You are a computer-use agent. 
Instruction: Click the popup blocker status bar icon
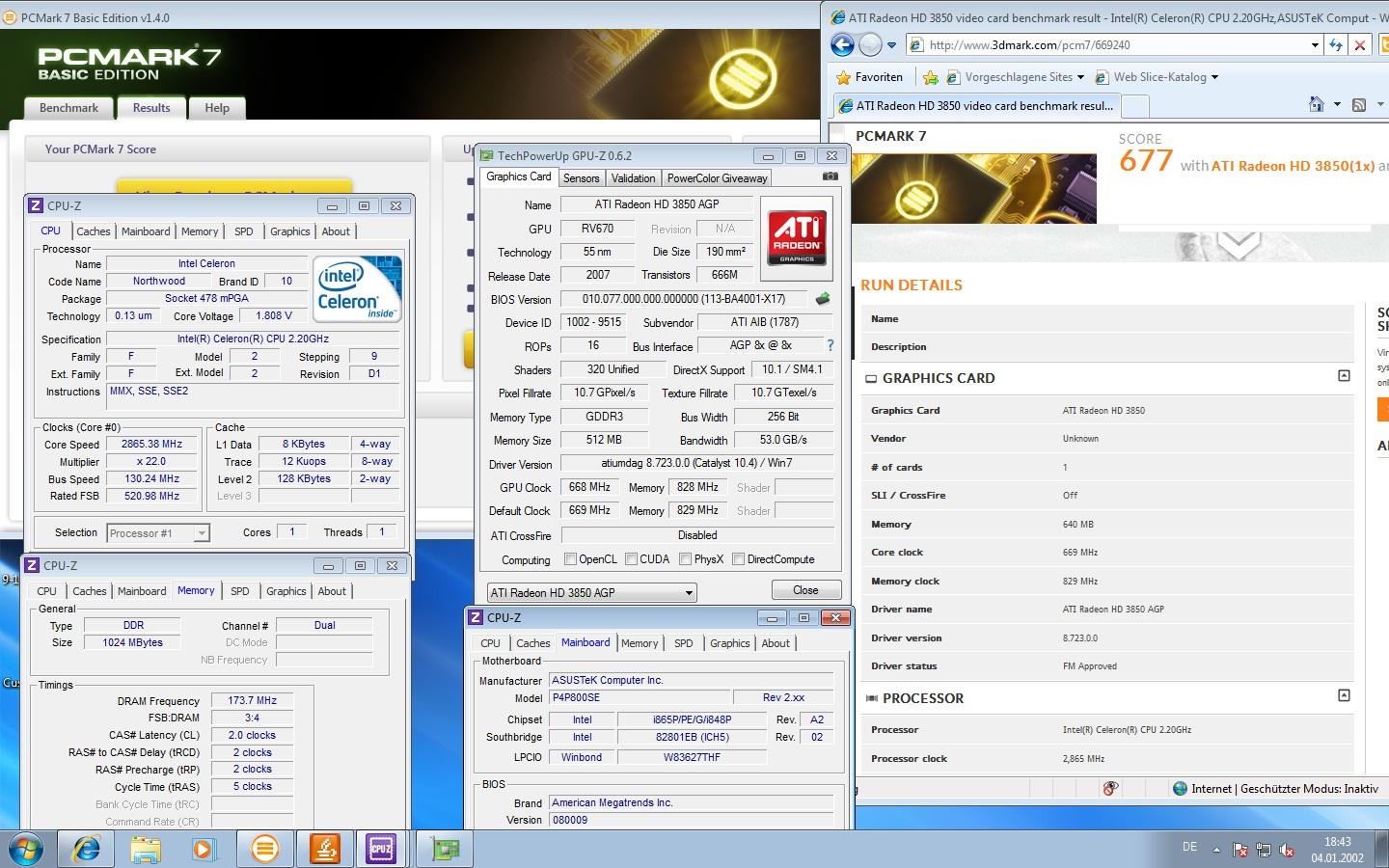click(x=1110, y=788)
